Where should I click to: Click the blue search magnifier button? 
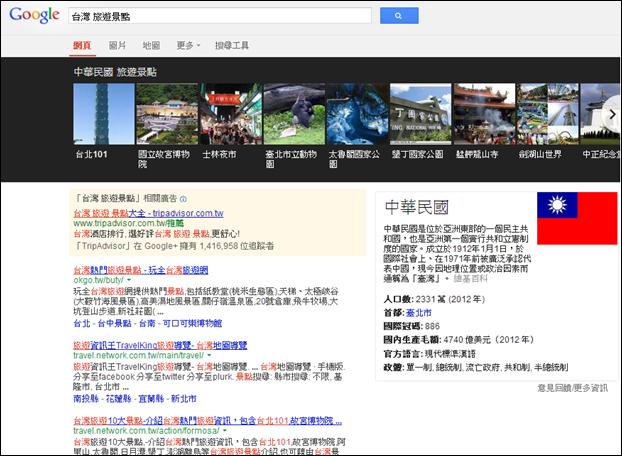coord(399,15)
